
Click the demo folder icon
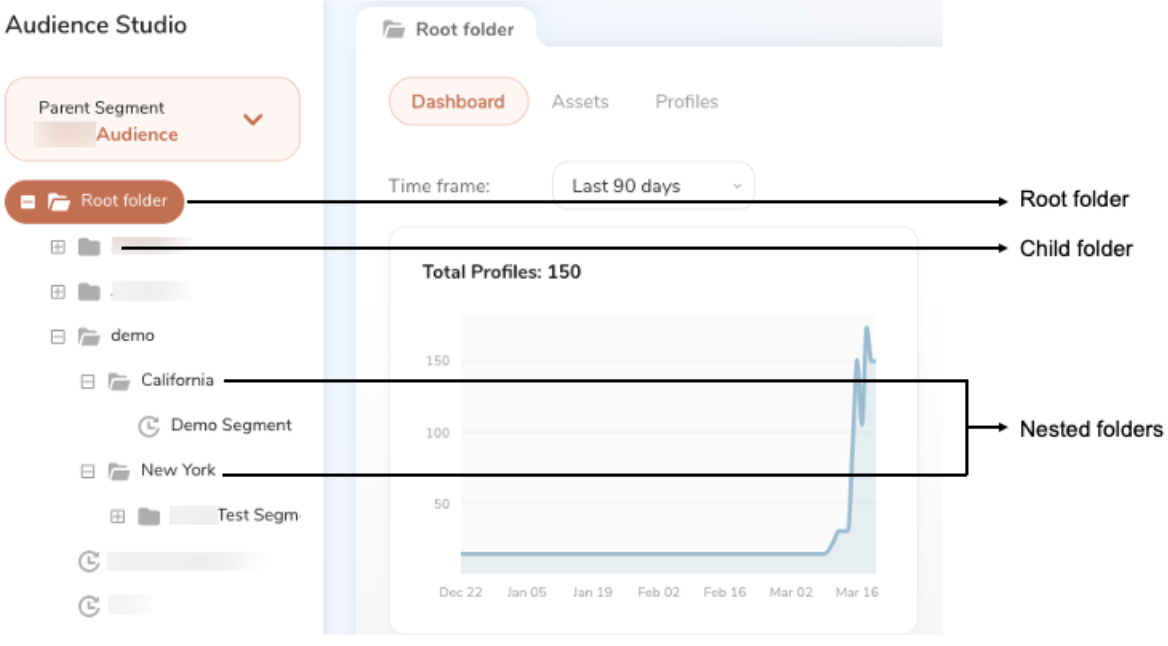tap(89, 337)
